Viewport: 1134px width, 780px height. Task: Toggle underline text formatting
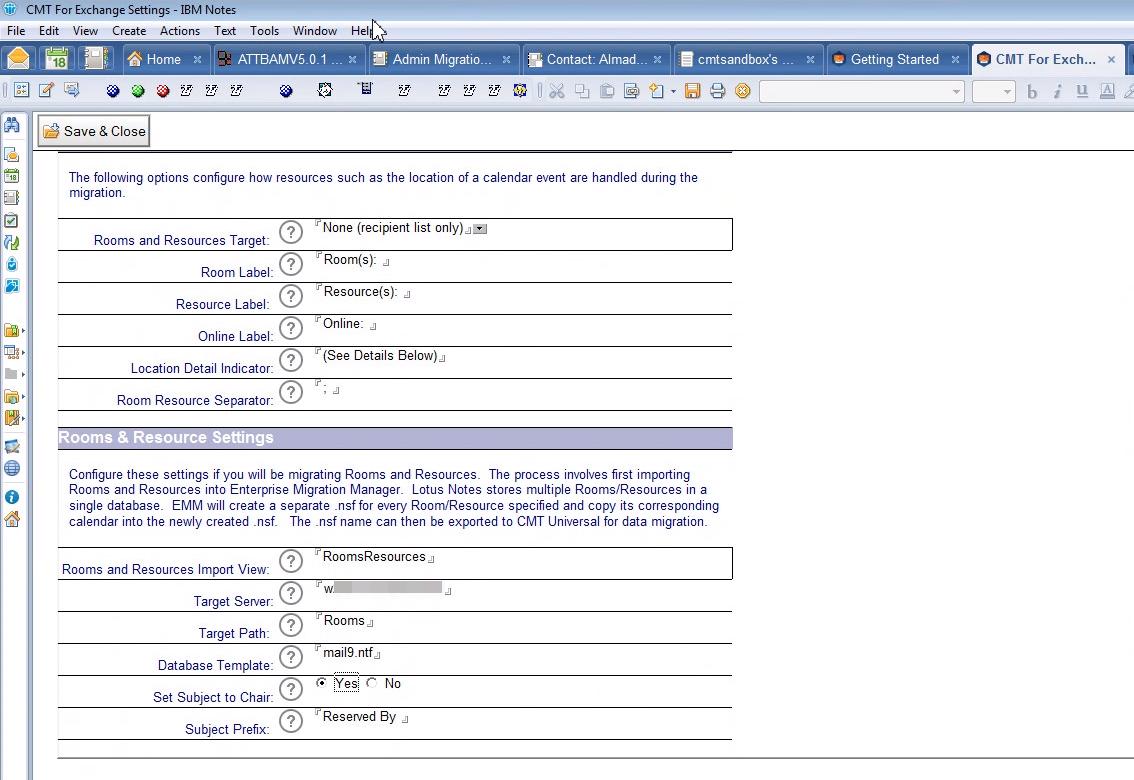pyautogui.click(x=1082, y=91)
